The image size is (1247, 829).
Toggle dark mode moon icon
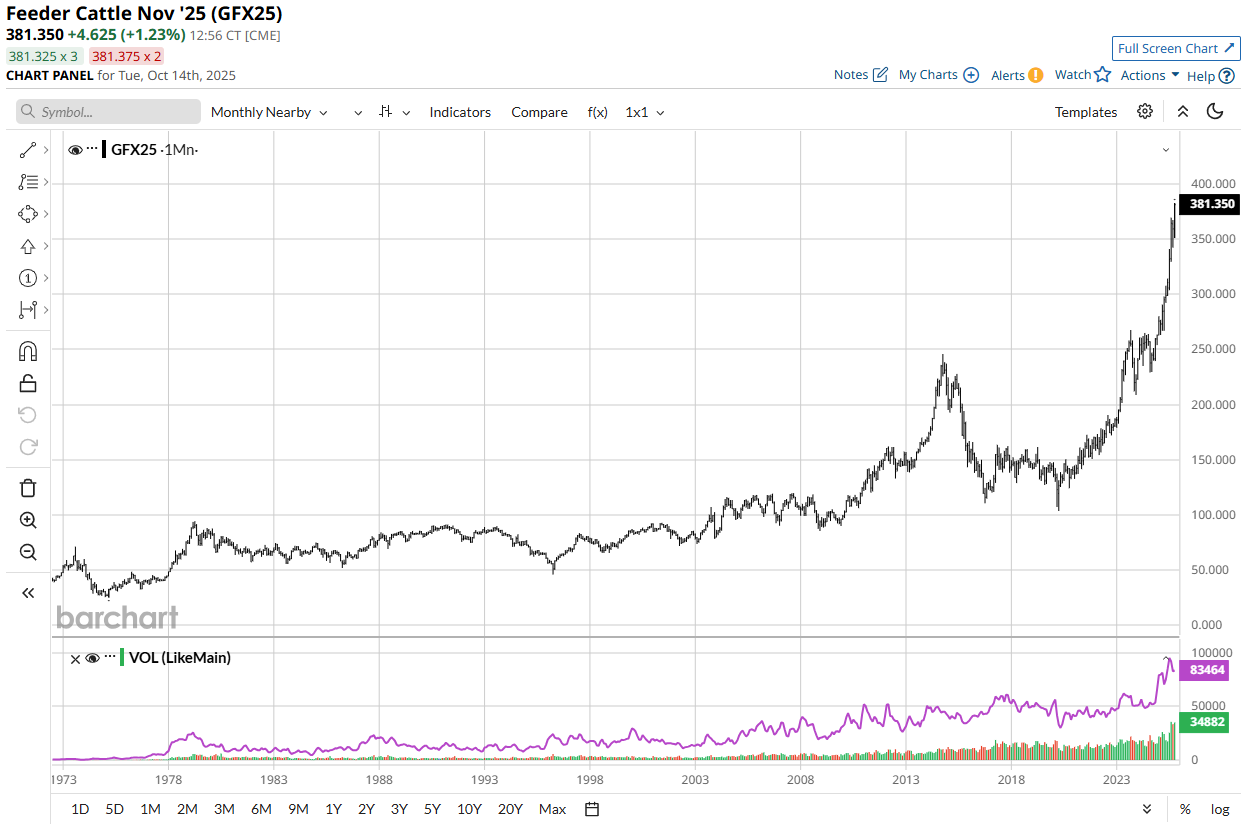click(1215, 112)
